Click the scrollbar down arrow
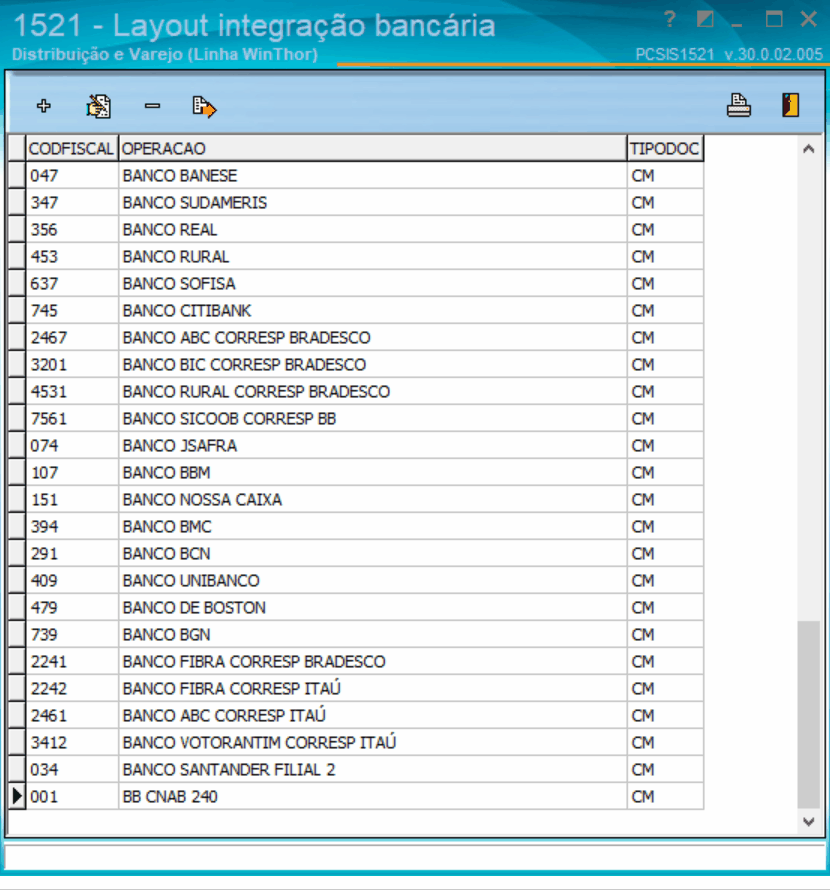The width and height of the screenshot is (830, 890). coord(809,821)
